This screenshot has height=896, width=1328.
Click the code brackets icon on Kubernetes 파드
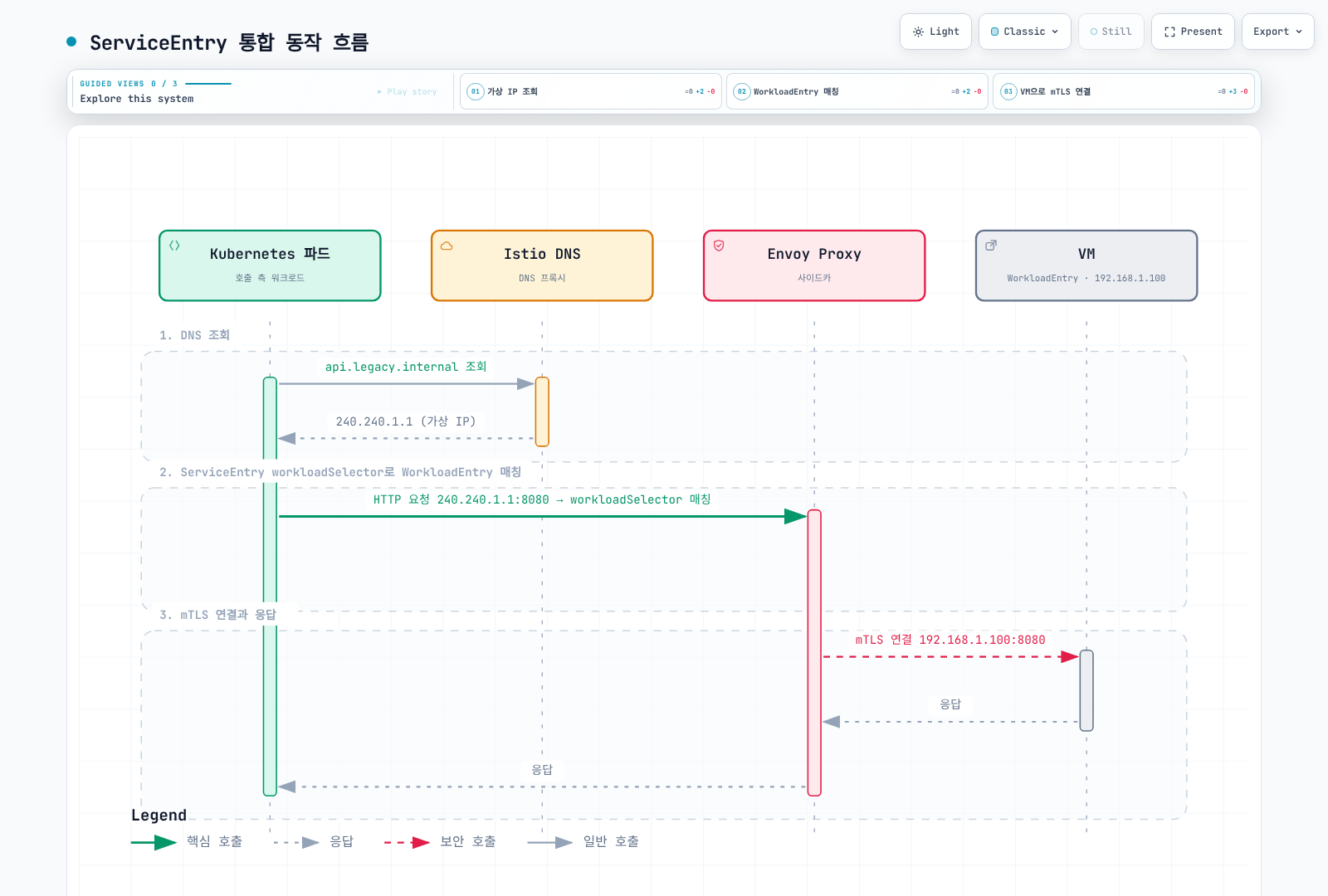tap(174, 246)
